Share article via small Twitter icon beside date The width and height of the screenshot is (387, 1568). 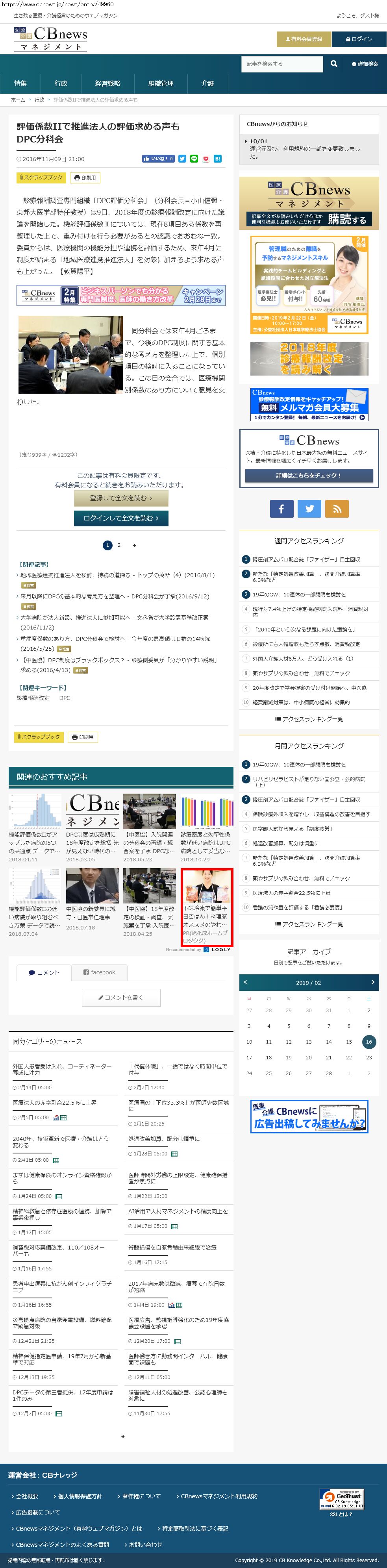pos(182,159)
